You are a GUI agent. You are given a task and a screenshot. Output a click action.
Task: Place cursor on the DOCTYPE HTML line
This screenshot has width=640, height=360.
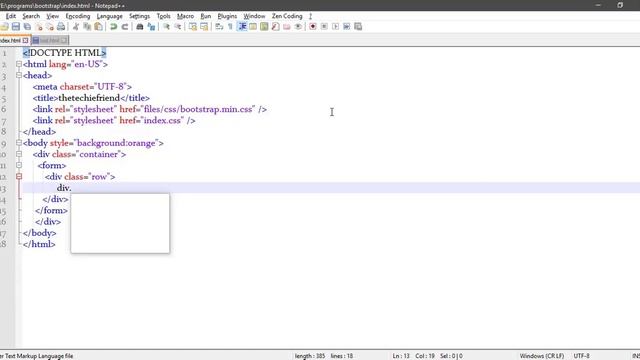pos(64,53)
